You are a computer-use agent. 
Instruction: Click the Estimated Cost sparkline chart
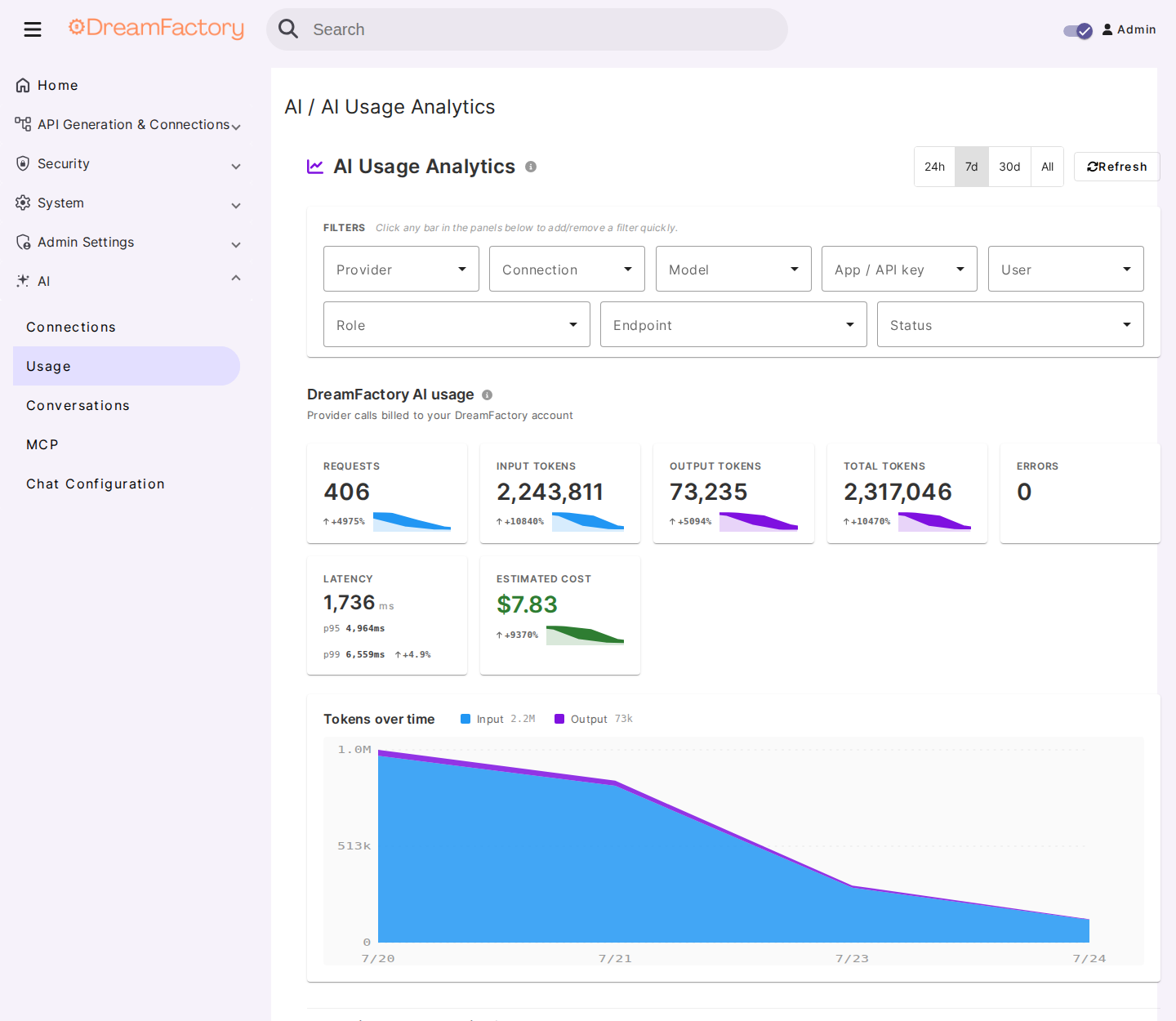(585, 635)
